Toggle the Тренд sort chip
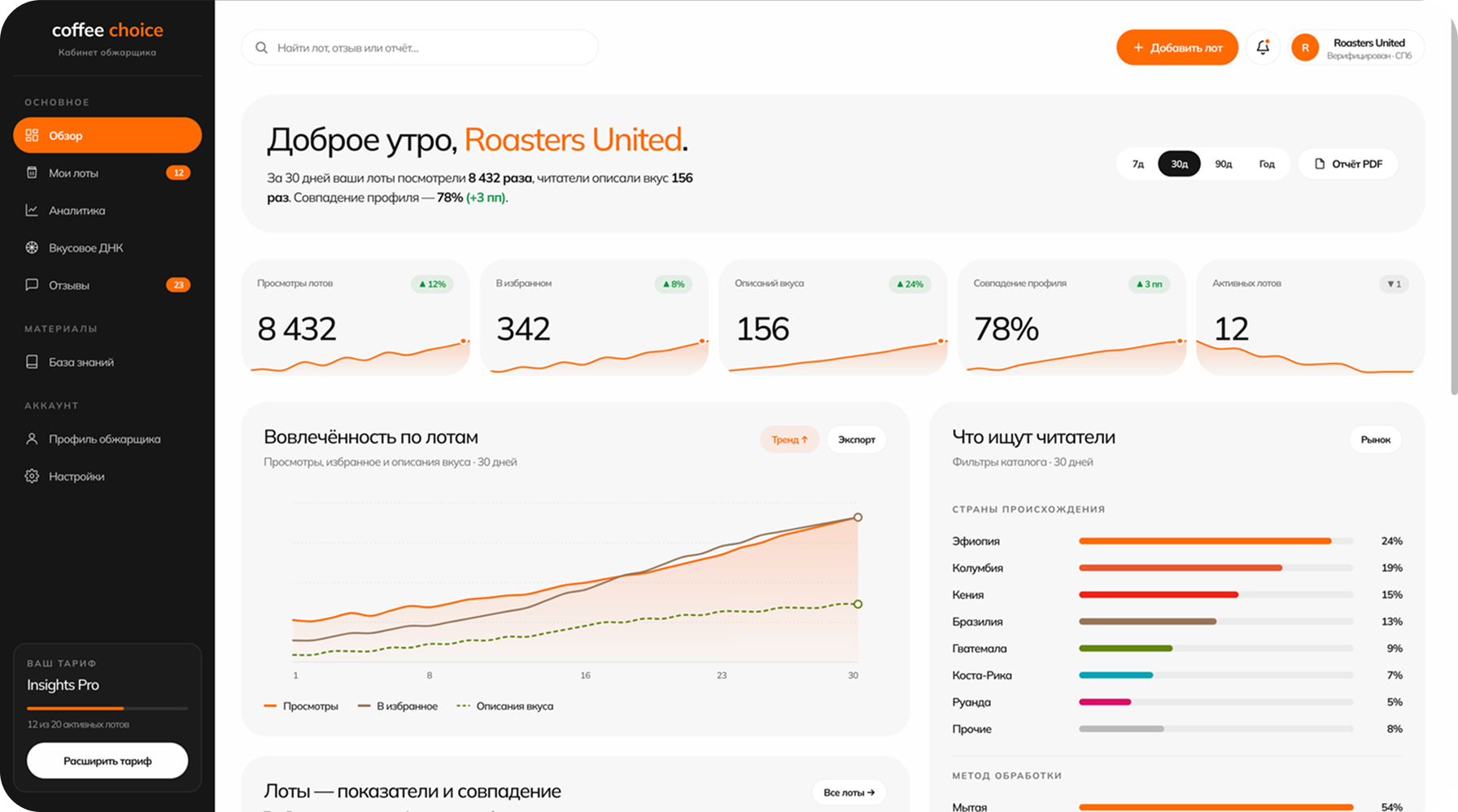Viewport: 1458px width, 812px height. [789, 439]
